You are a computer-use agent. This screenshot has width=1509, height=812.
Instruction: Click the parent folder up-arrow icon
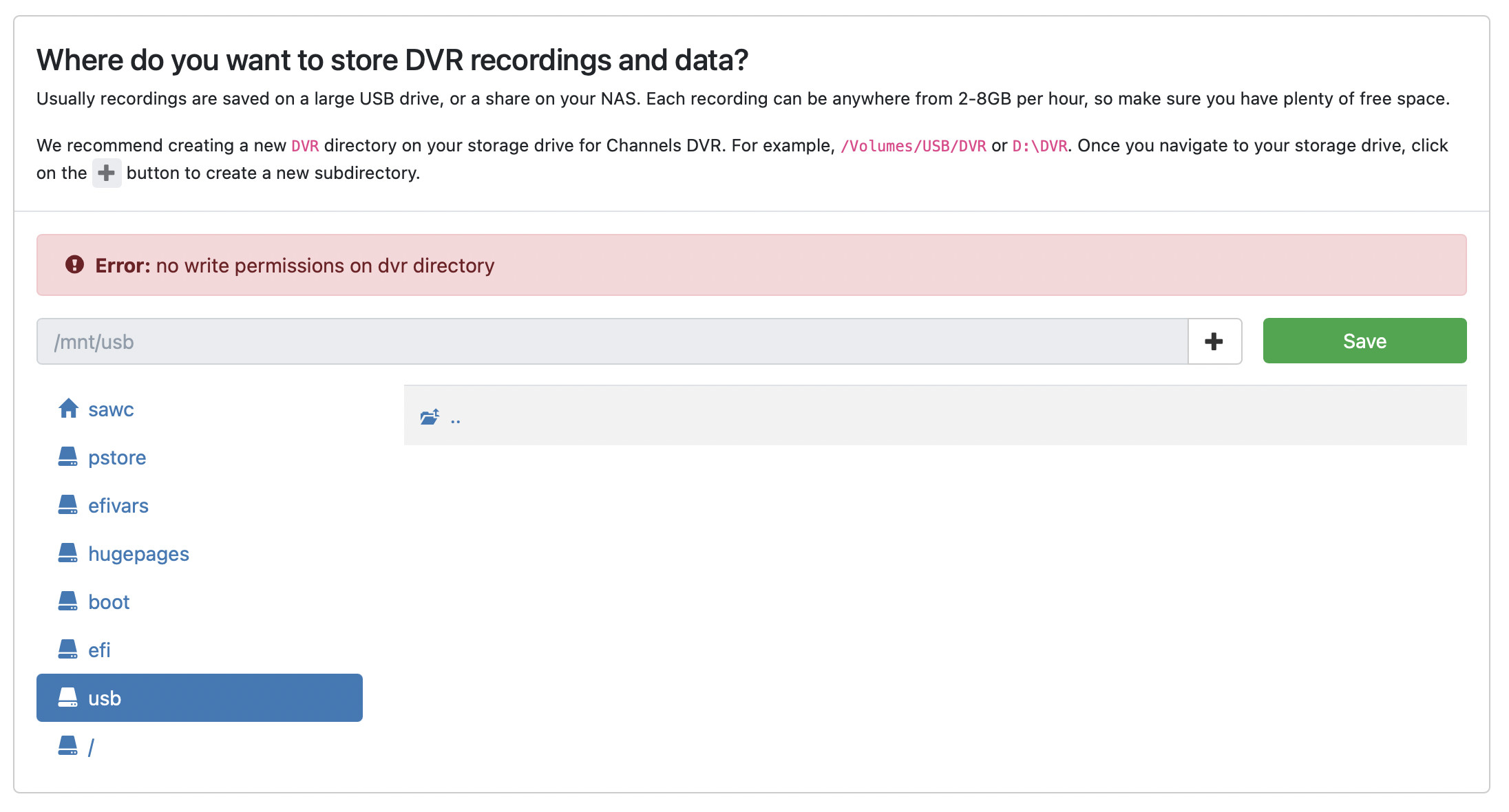[430, 417]
